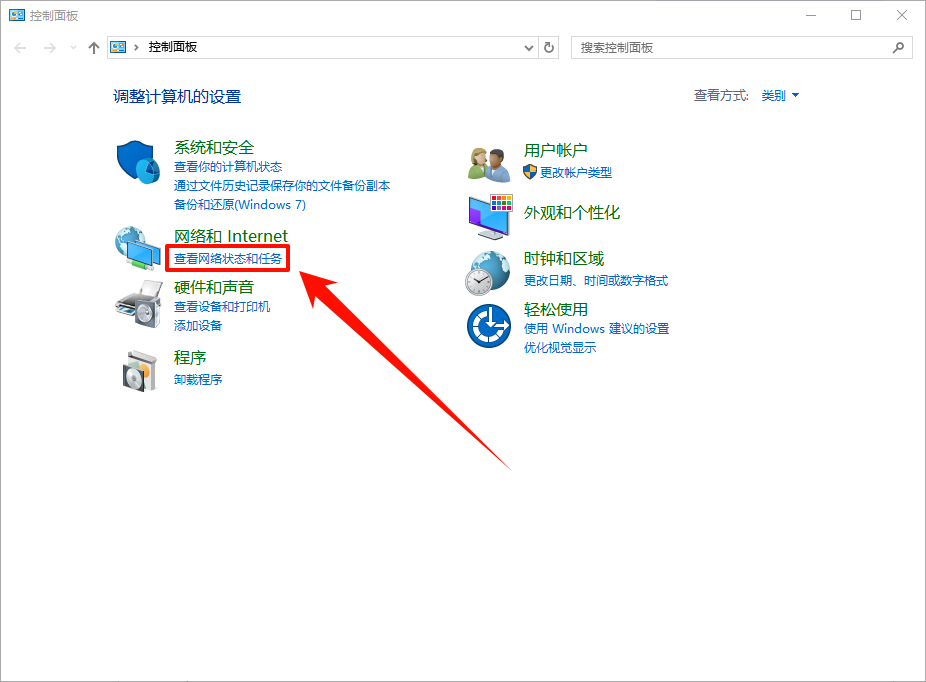Maximize the Control Panel window
Viewport: 926px width, 682px height.
point(856,15)
